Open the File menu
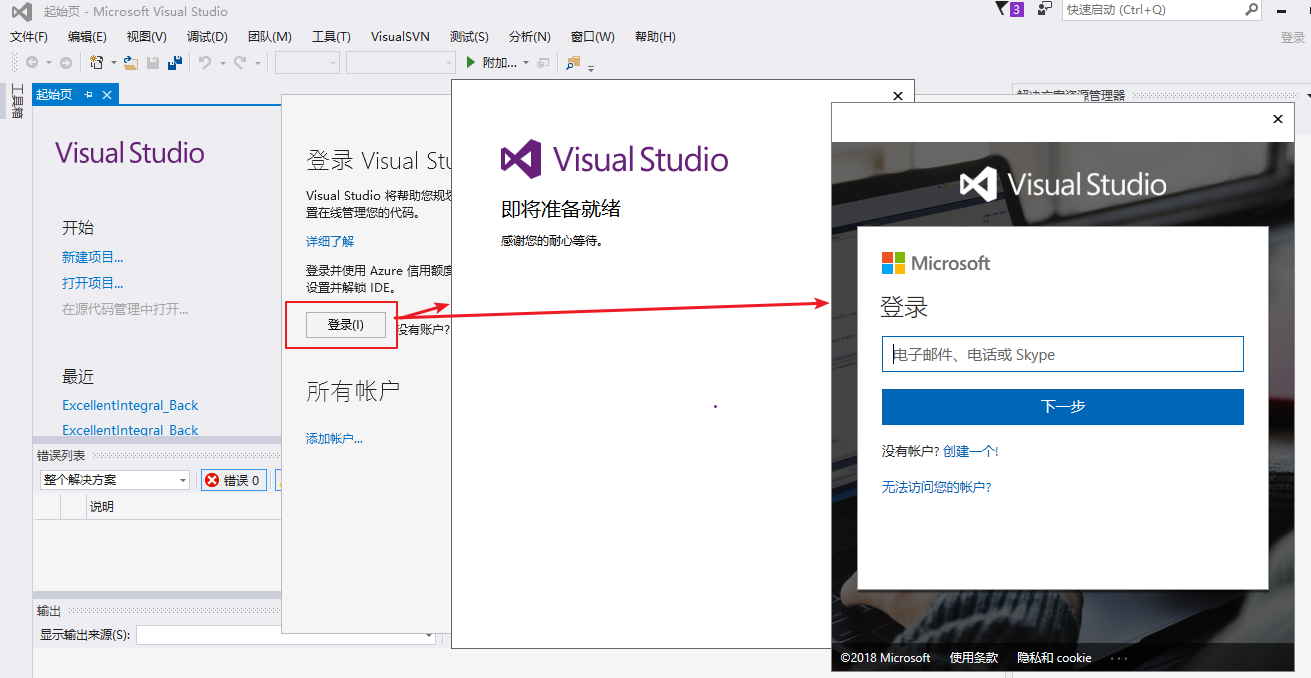The height and width of the screenshot is (678, 1311). (28, 36)
